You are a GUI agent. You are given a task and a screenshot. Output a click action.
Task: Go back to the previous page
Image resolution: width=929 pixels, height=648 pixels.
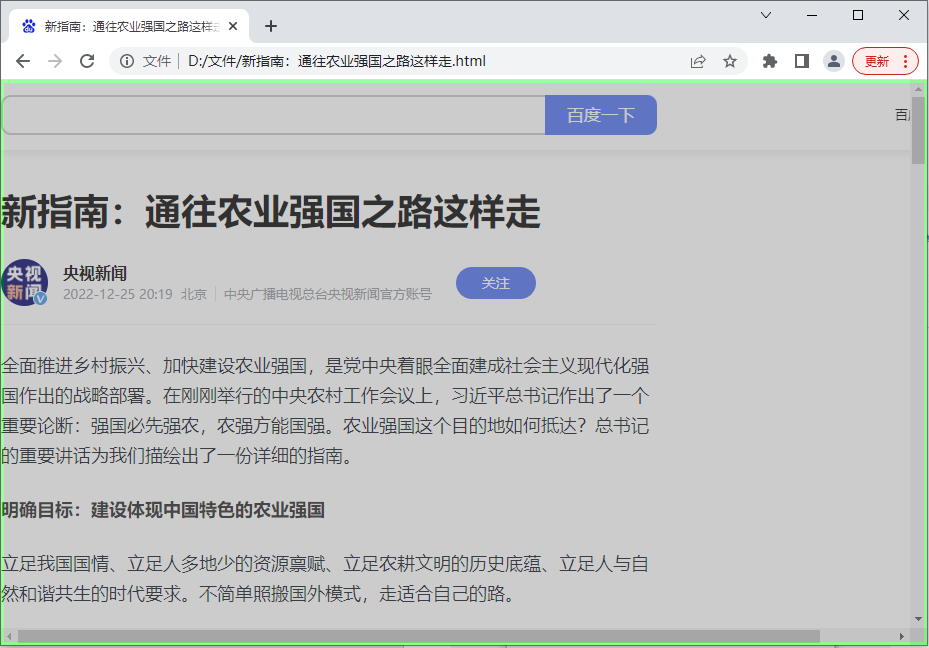[23, 60]
